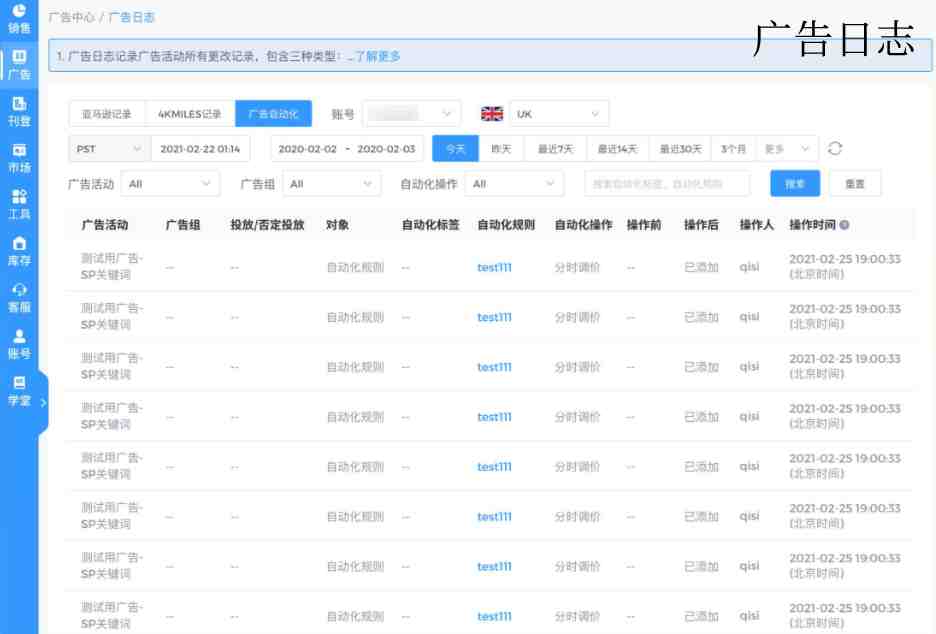The height and width of the screenshot is (634, 936).
Task: Click the blue 搜索 search button
Action: pos(795,184)
